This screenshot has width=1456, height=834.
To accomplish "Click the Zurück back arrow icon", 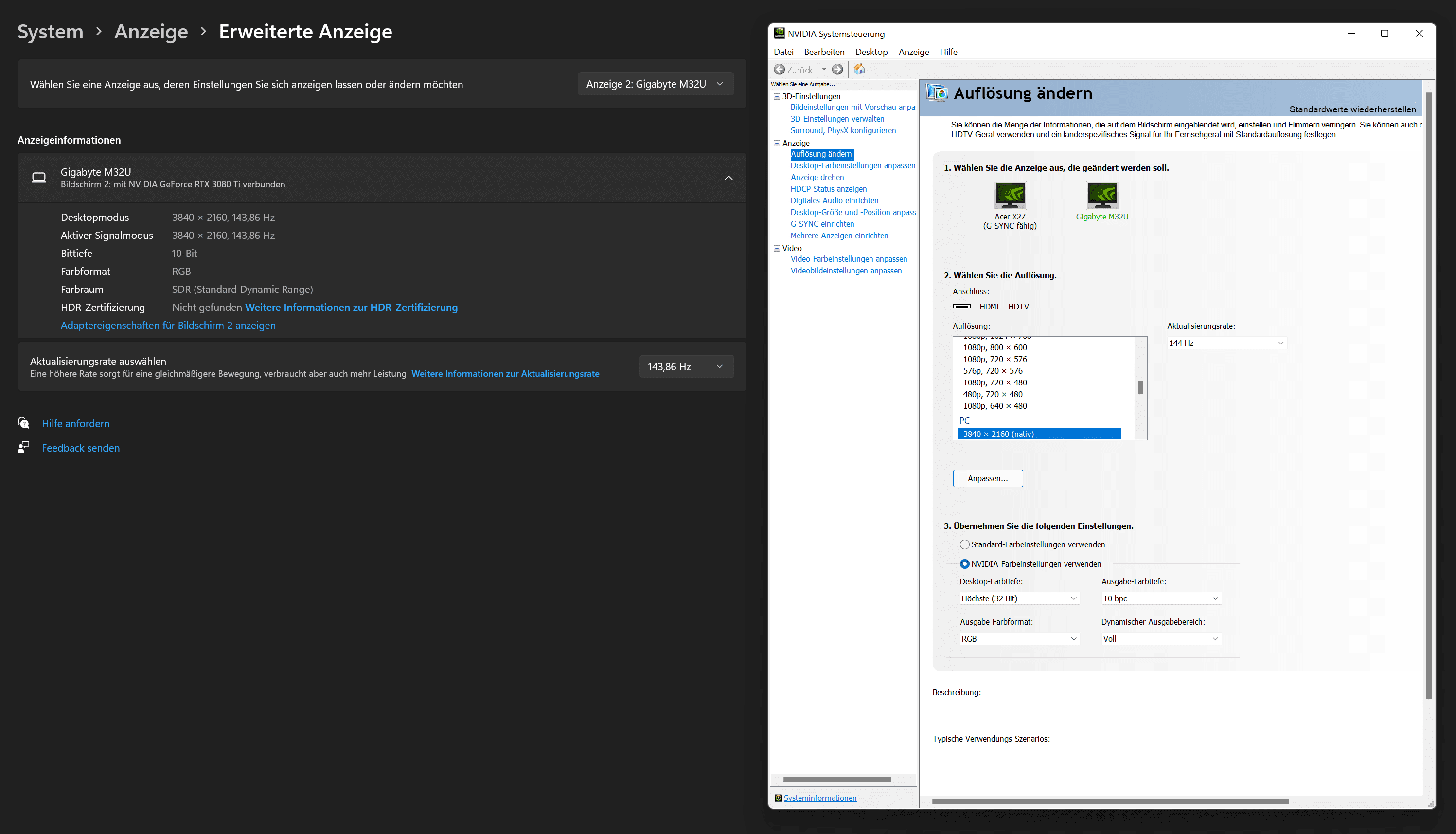I will pyautogui.click(x=779, y=69).
